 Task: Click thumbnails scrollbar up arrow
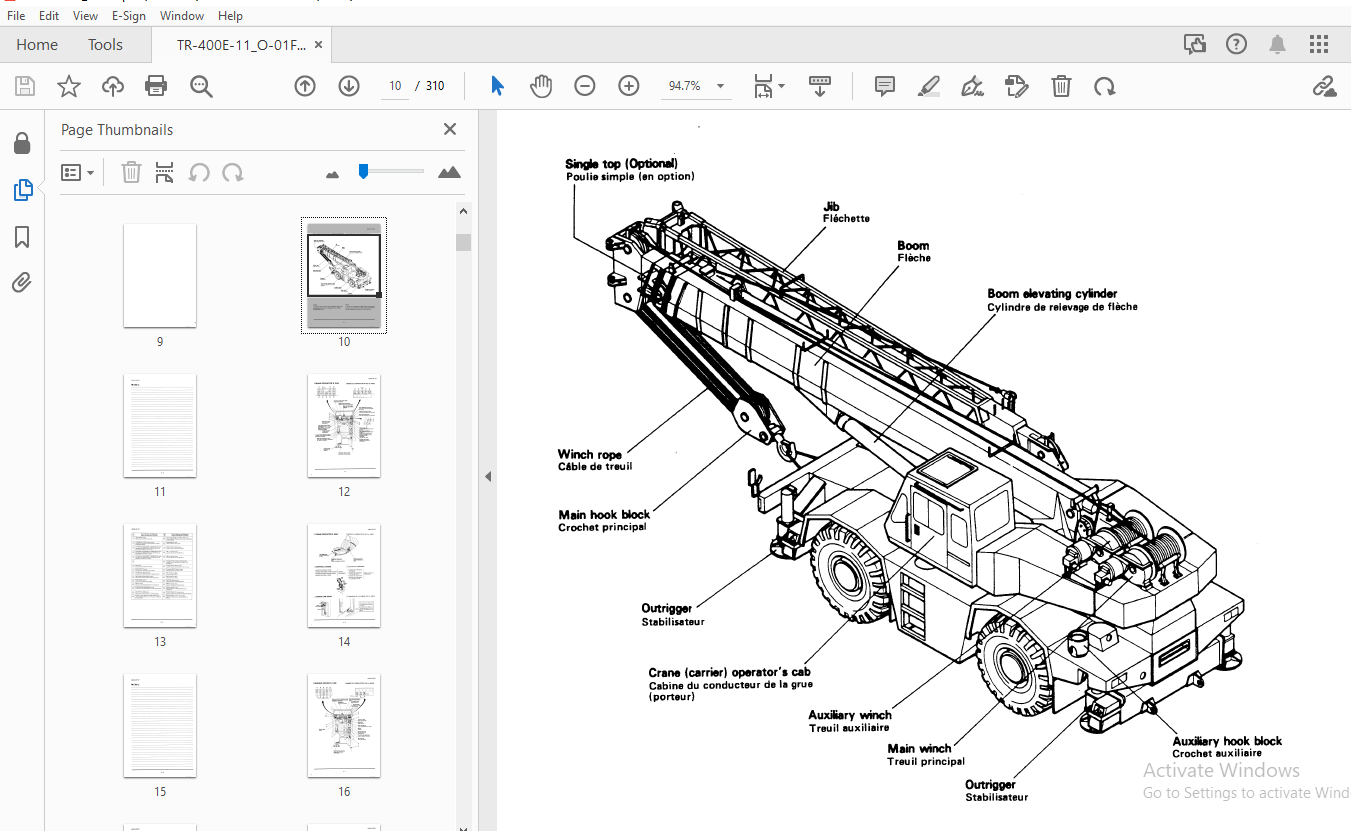(463, 211)
